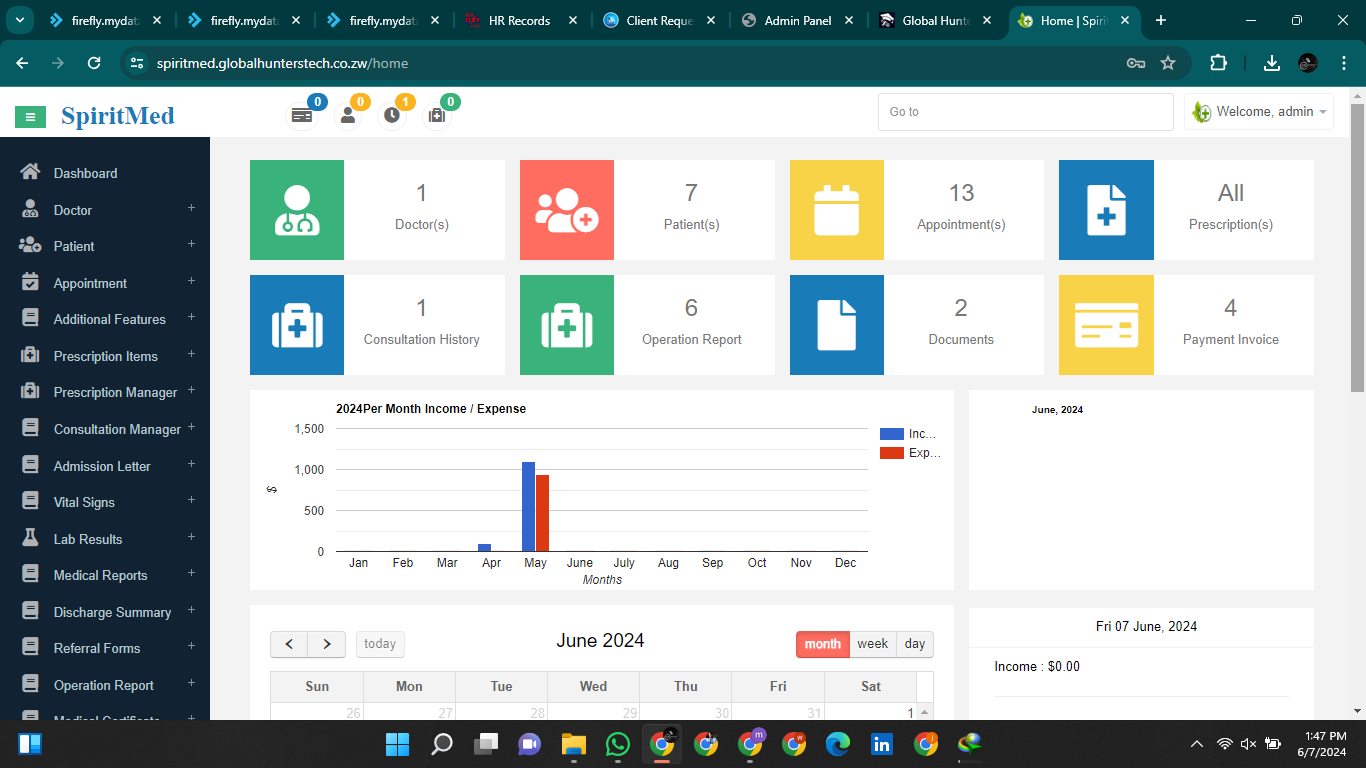
Task: Click the green hamburger menu icon
Action: pyautogui.click(x=30, y=117)
